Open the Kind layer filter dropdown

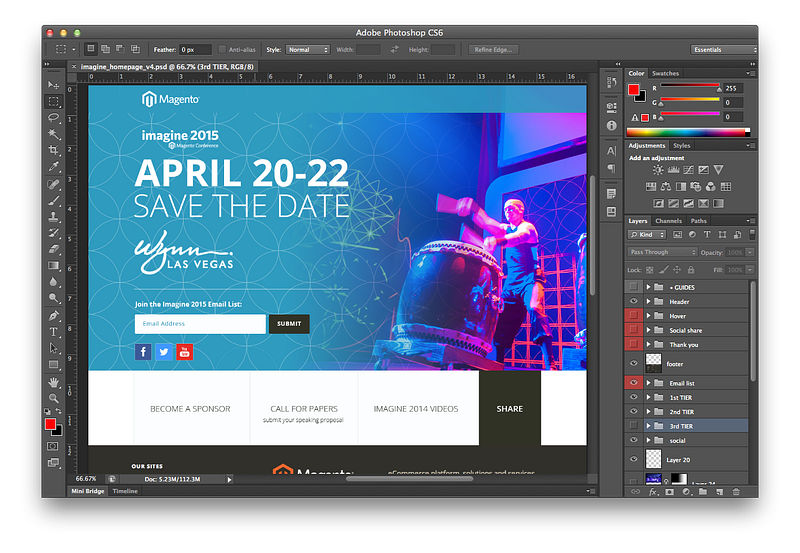click(x=647, y=235)
